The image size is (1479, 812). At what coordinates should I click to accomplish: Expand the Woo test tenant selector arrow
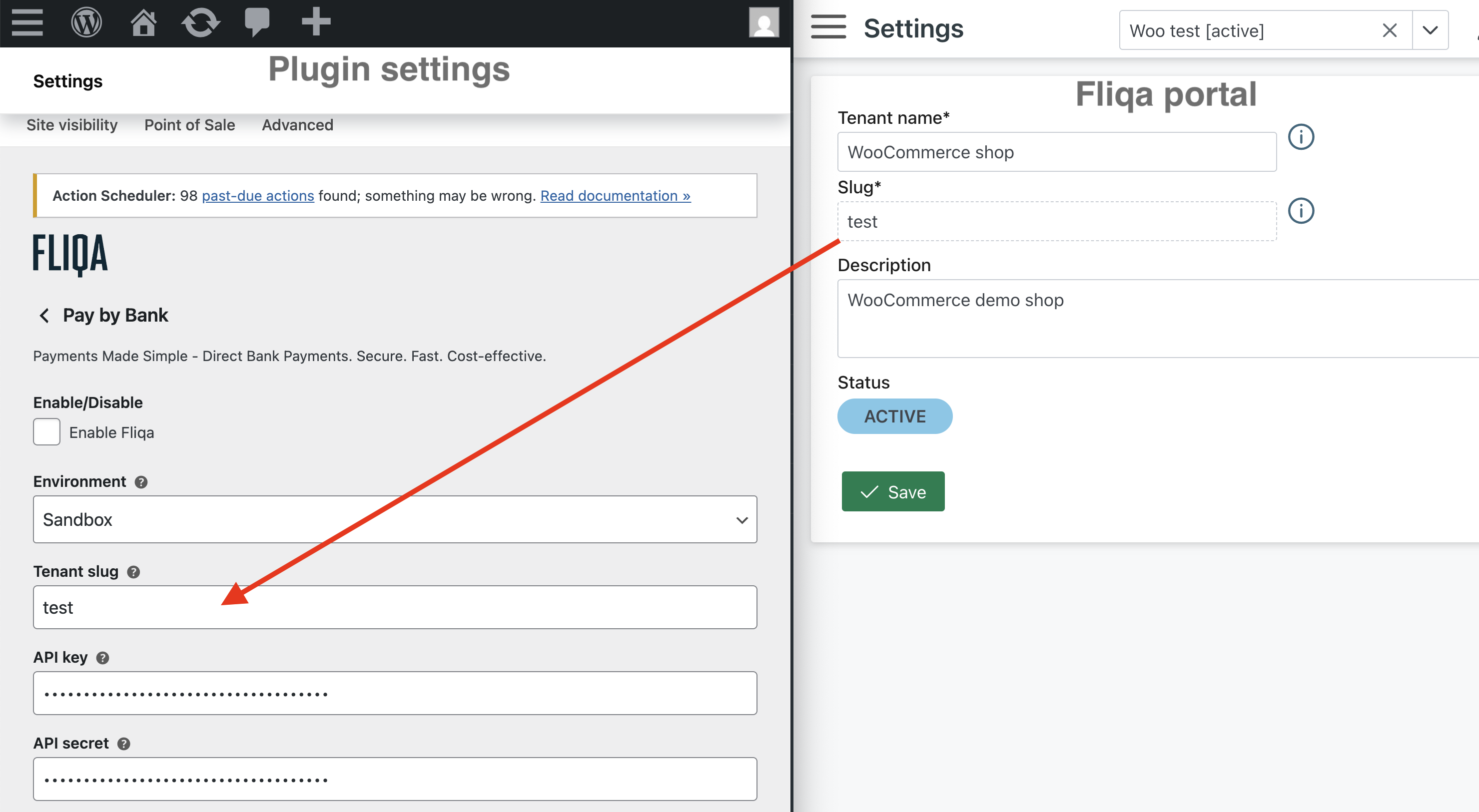[1430, 30]
